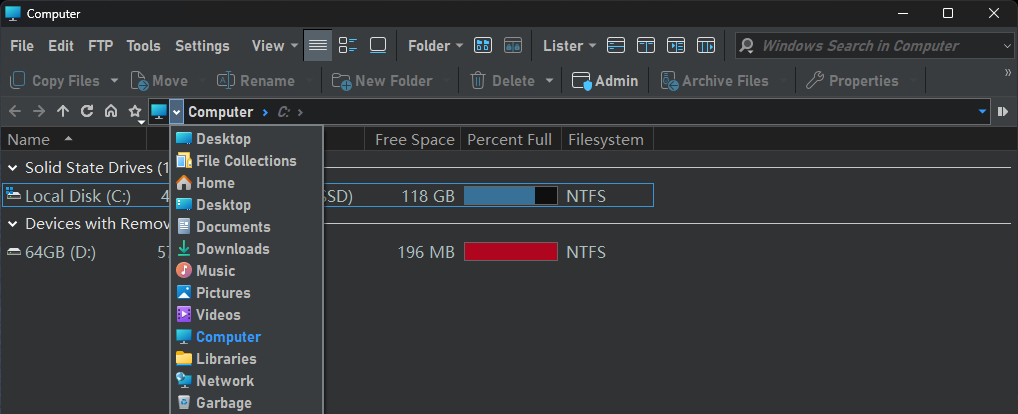Expand the Folder dropdown menu
Screen dimensions: 1018x414
(435, 46)
